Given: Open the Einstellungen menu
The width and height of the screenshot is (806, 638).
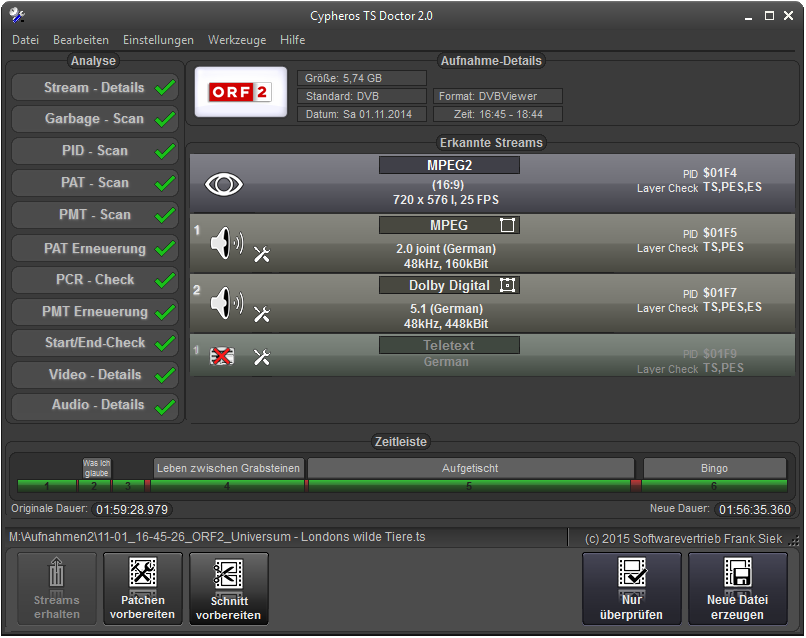Looking at the screenshot, I should point(158,40).
